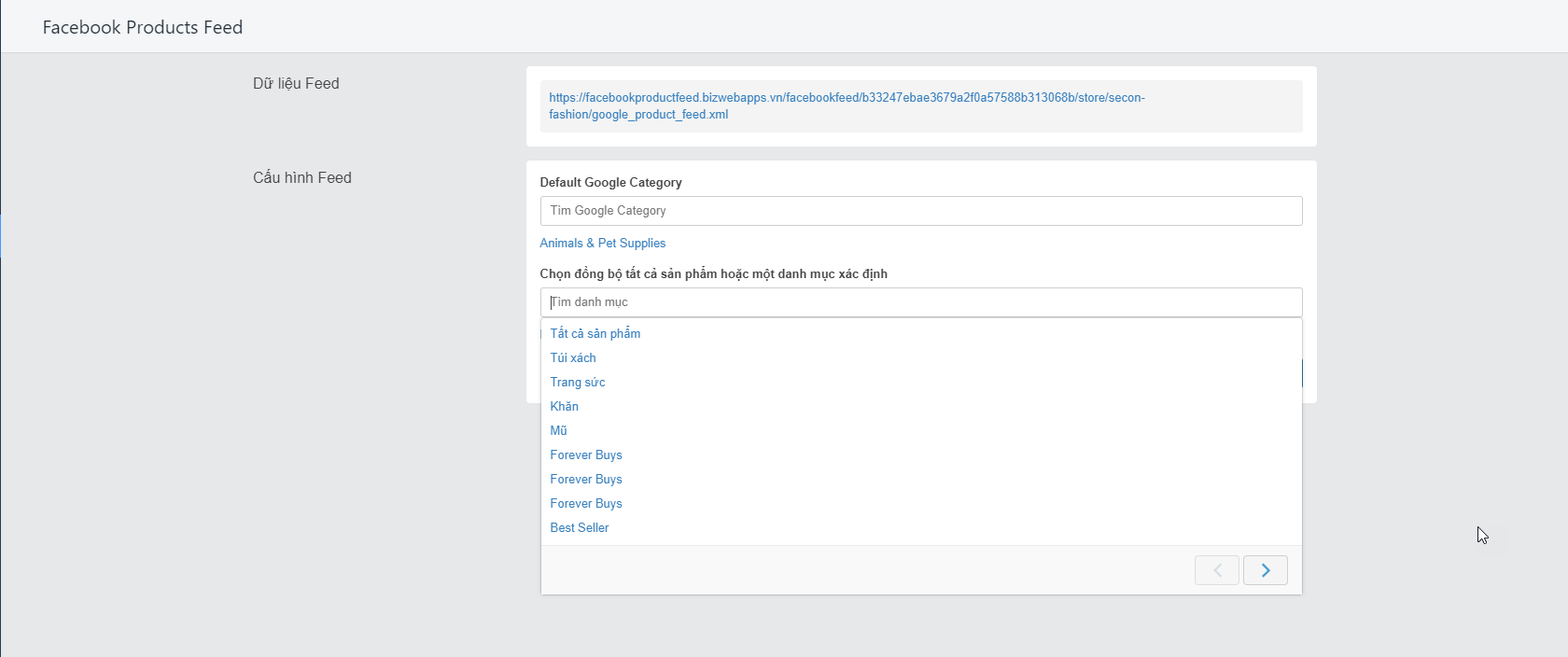Pick the Mũ category option

[559, 430]
